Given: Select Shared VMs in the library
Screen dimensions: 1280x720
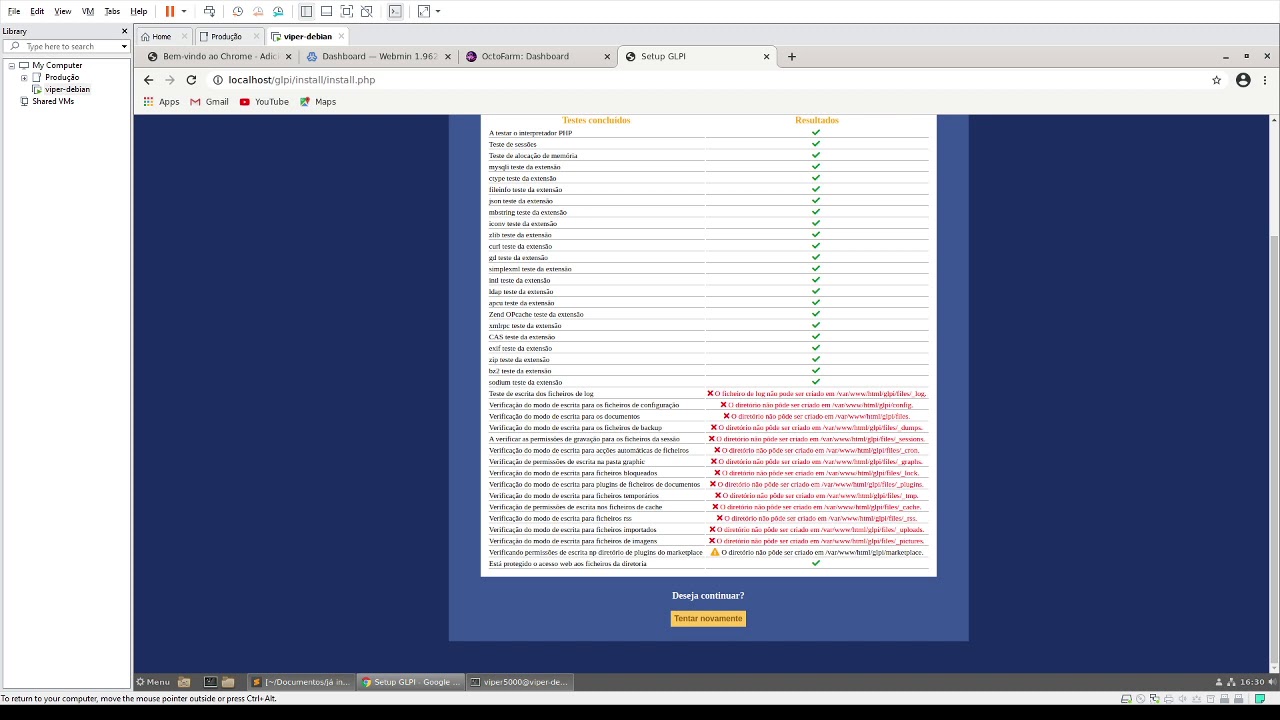Looking at the screenshot, I should click(53, 101).
